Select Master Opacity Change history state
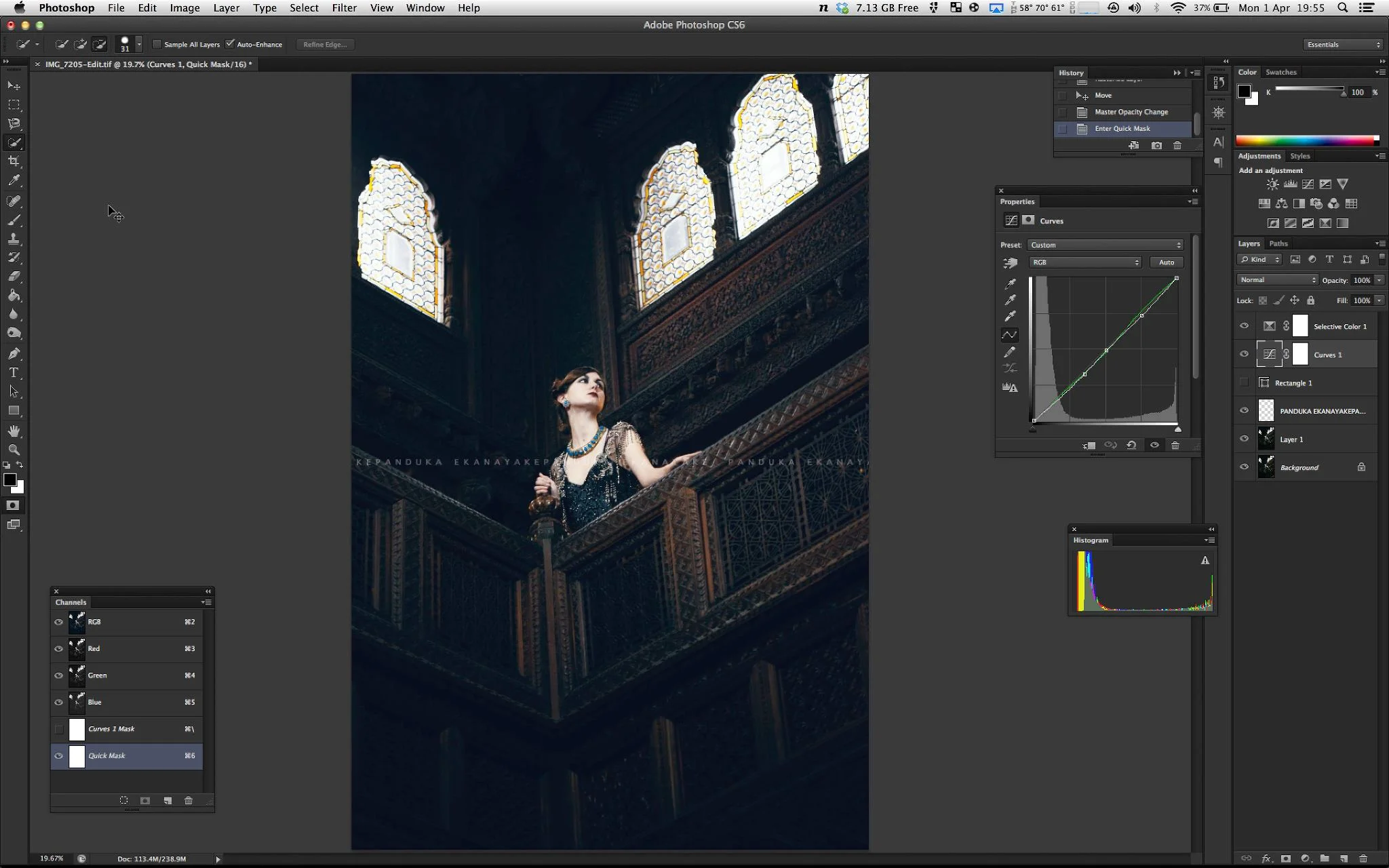Viewport: 1389px width, 868px height. tap(1123, 112)
